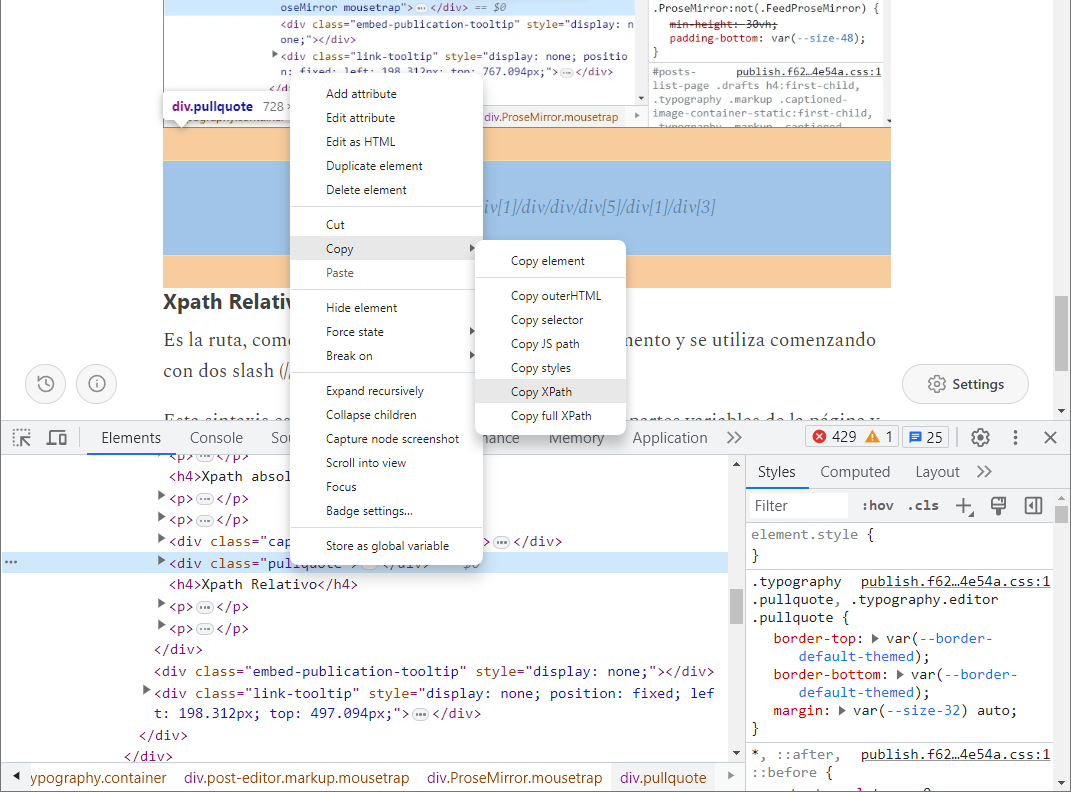Switch to the Console tab
1071x792 pixels.
tap(216, 437)
